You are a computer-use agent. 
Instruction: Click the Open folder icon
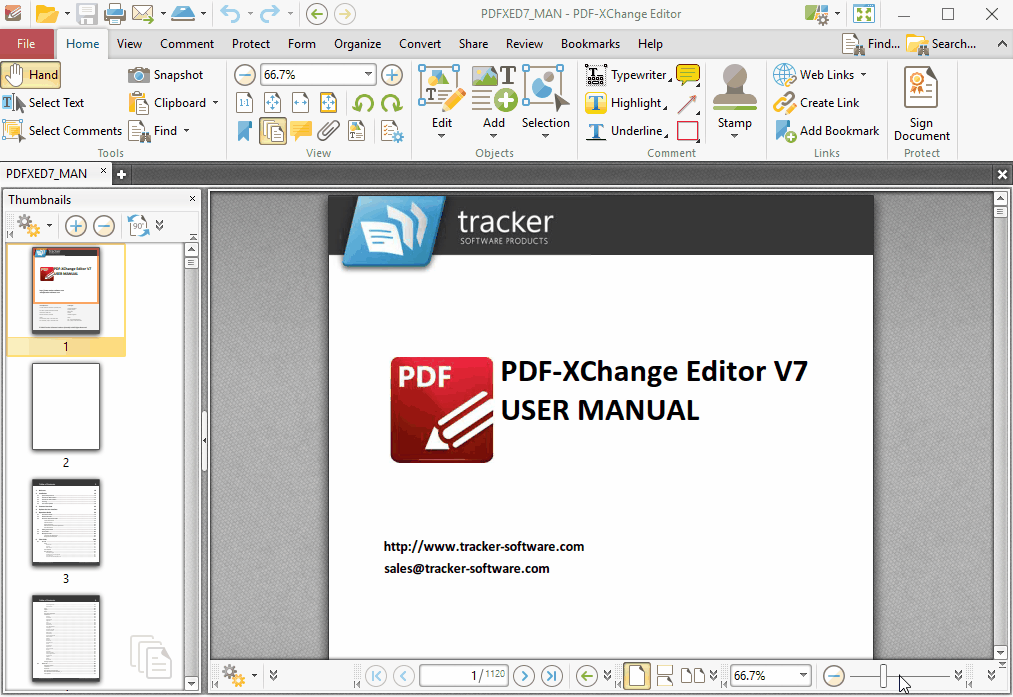[47, 14]
